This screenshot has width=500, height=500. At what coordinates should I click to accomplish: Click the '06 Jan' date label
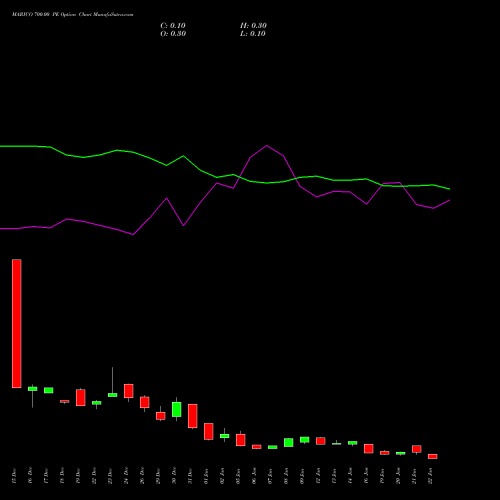click(x=254, y=476)
